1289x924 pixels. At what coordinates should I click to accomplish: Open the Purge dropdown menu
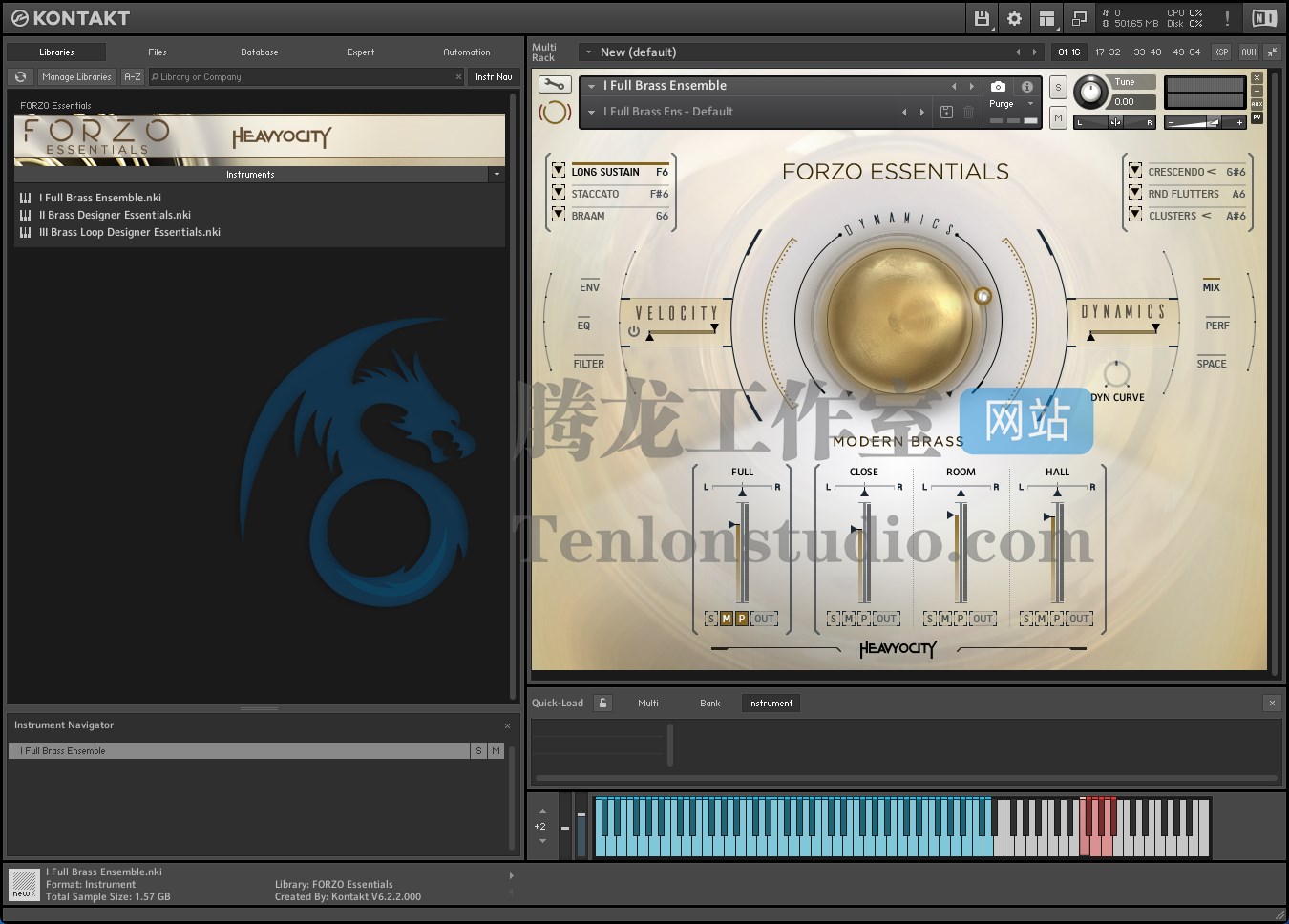coord(1029,104)
